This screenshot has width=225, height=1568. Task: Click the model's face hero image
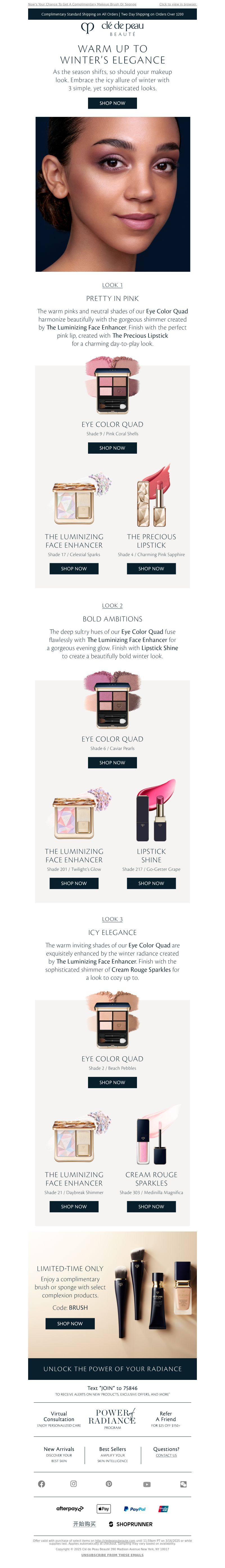coord(112,194)
